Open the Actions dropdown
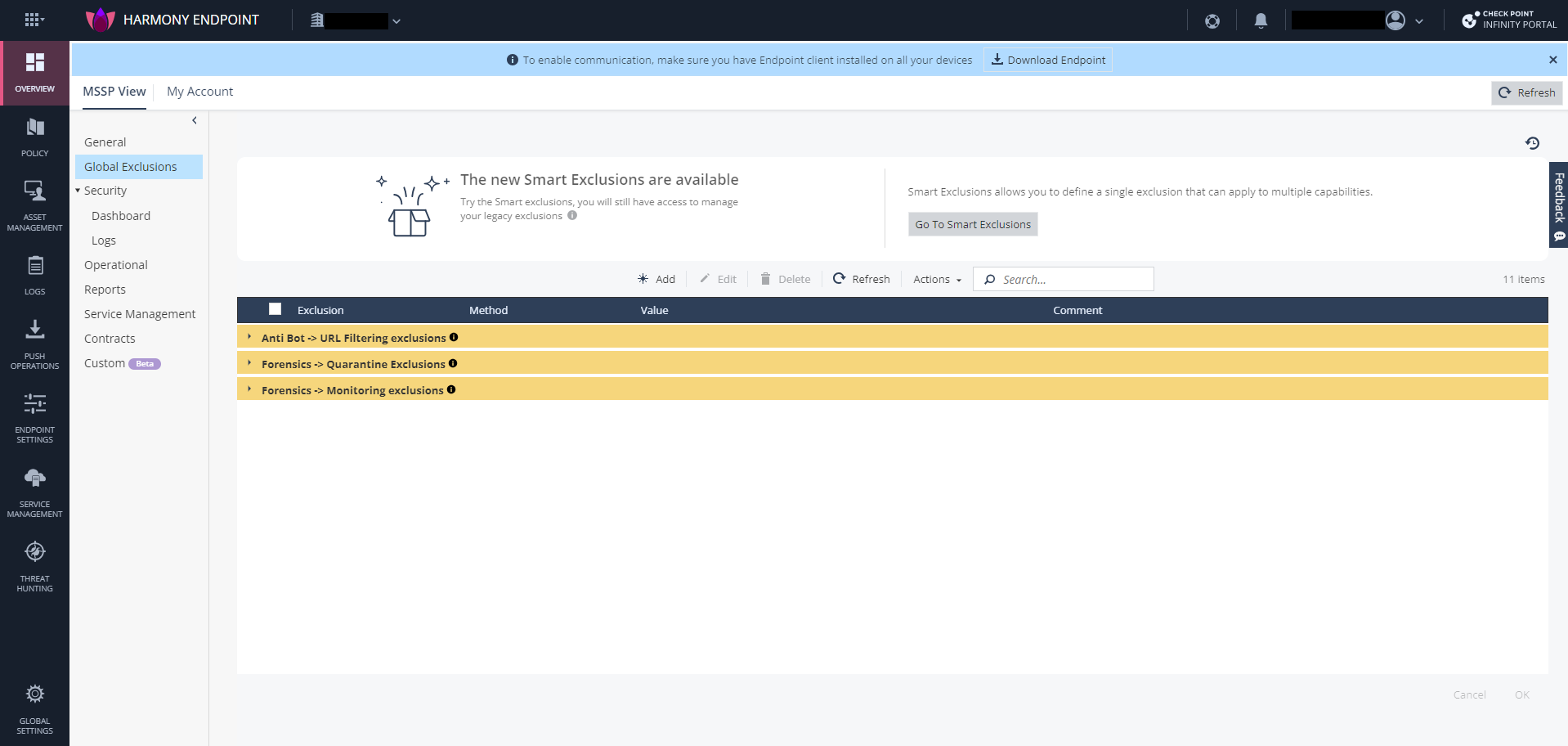 937,279
